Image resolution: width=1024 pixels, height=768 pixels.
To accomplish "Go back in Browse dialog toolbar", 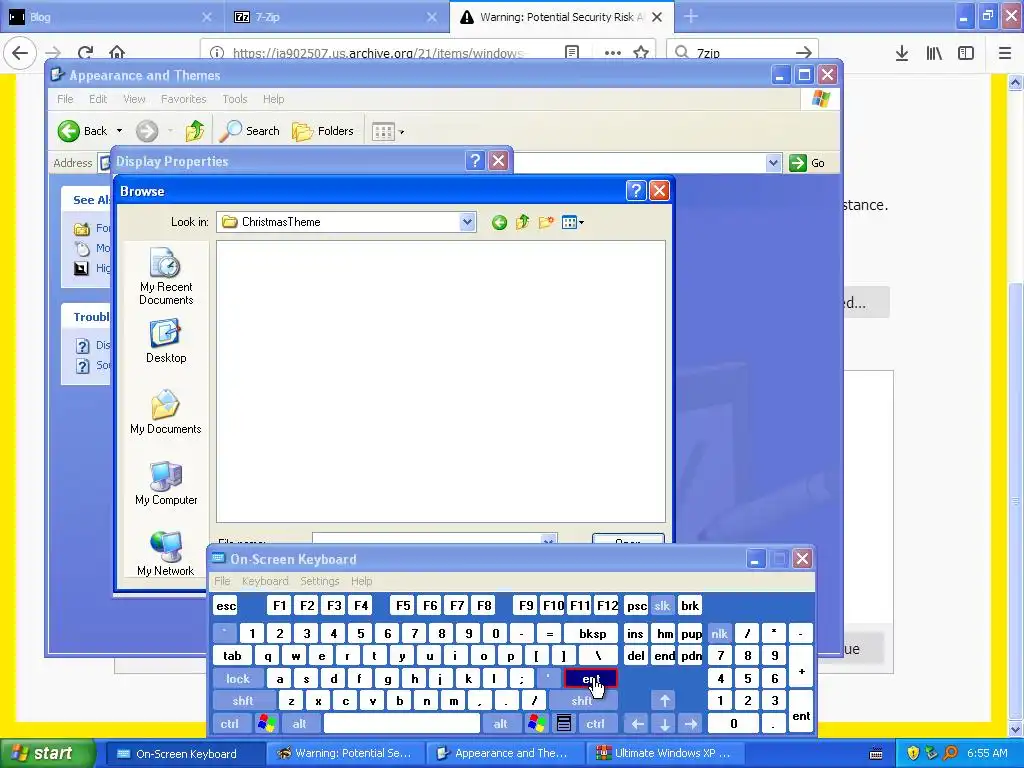I will (500, 223).
